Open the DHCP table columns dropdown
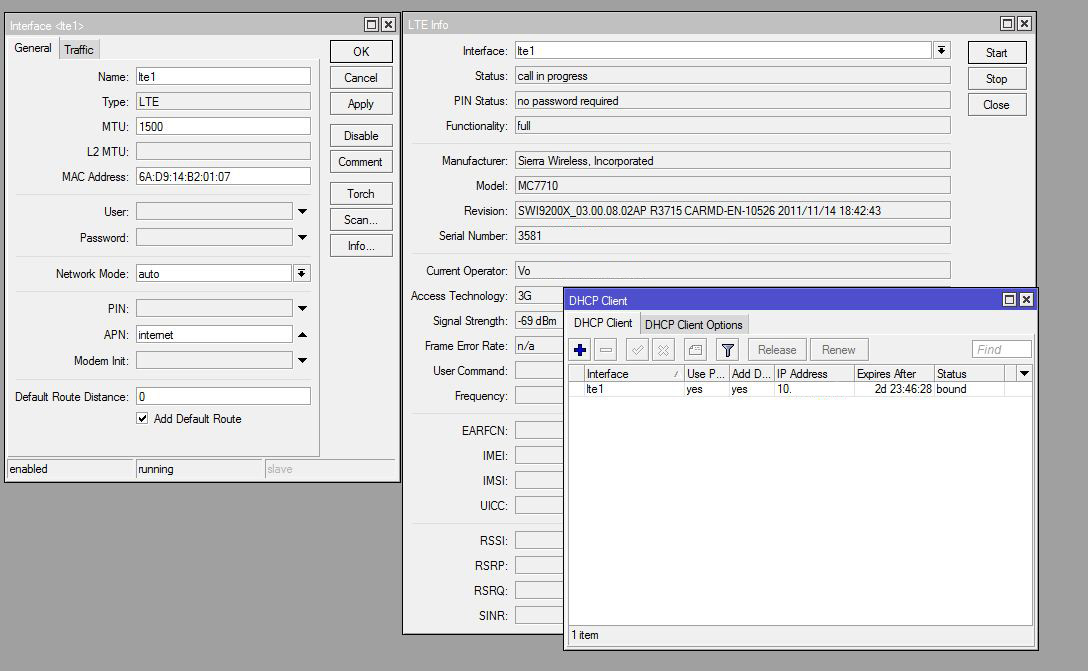The height and width of the screenshot is (671, 1088). click(x=1024, y=374)
